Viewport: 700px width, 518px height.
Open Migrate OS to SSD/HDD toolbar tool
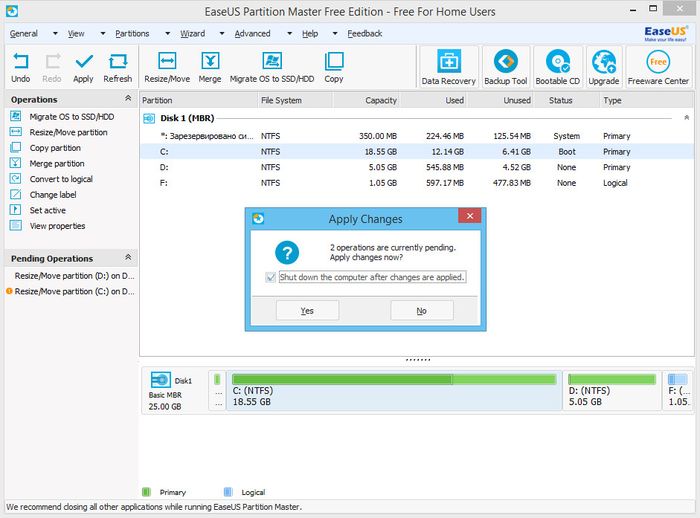click(x=272, y=67)
